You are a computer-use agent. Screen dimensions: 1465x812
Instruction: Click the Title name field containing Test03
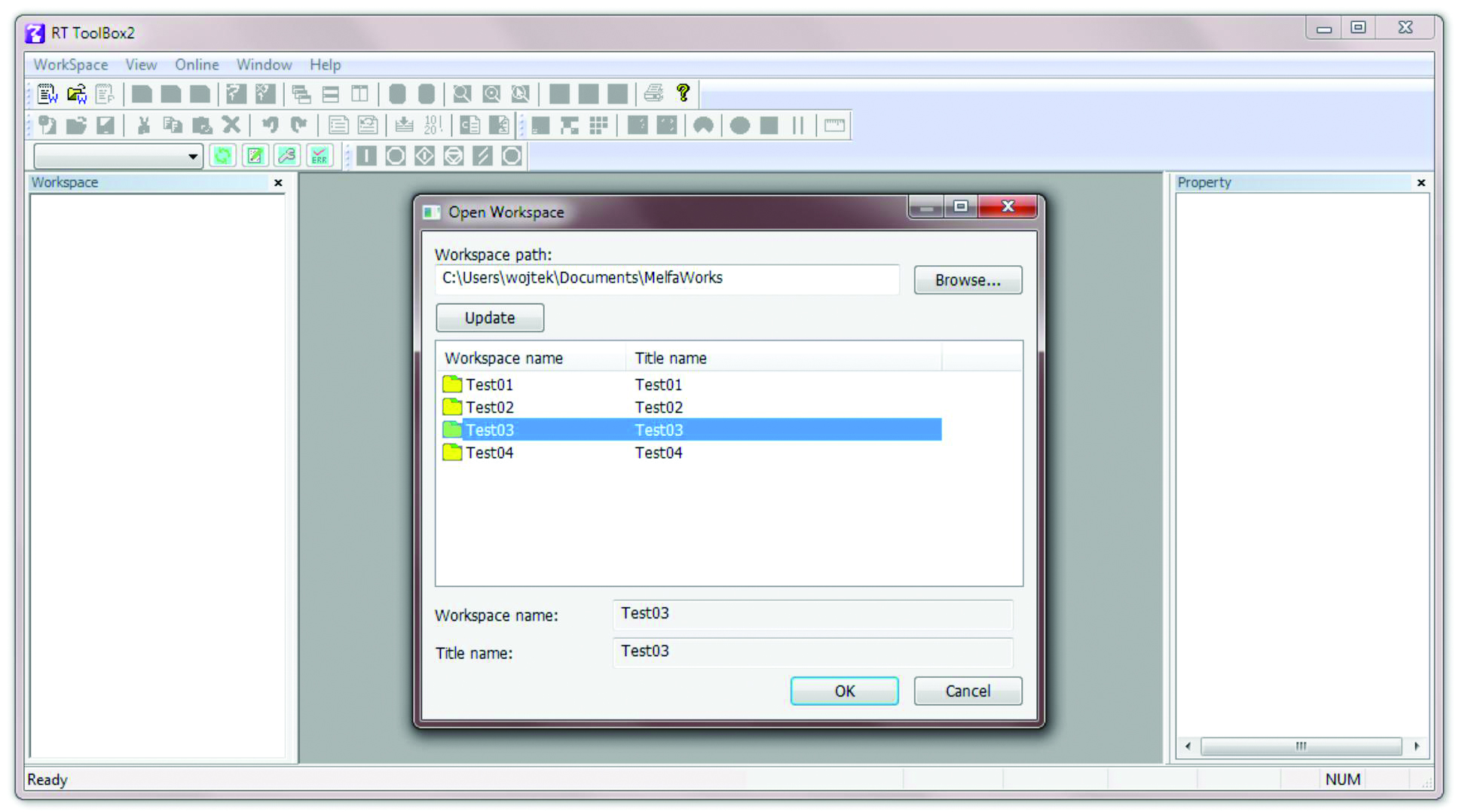point(812,652)
